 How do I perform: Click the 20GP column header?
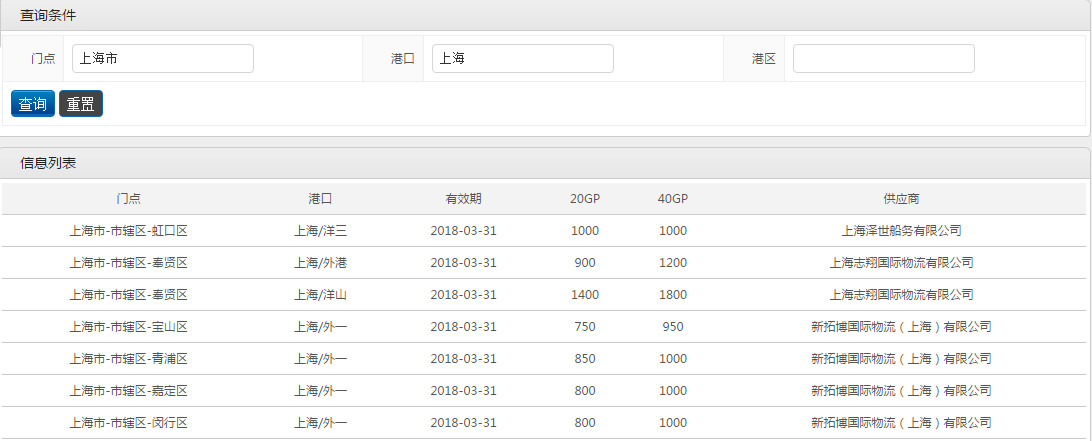point(585,199)
